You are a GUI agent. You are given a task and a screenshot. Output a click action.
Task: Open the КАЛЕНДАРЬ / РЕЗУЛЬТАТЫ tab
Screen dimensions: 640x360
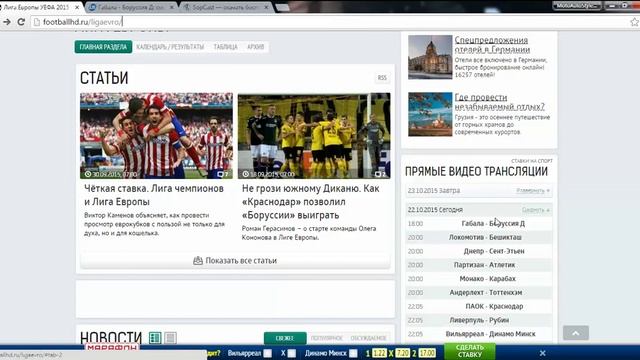click(170, 47)
